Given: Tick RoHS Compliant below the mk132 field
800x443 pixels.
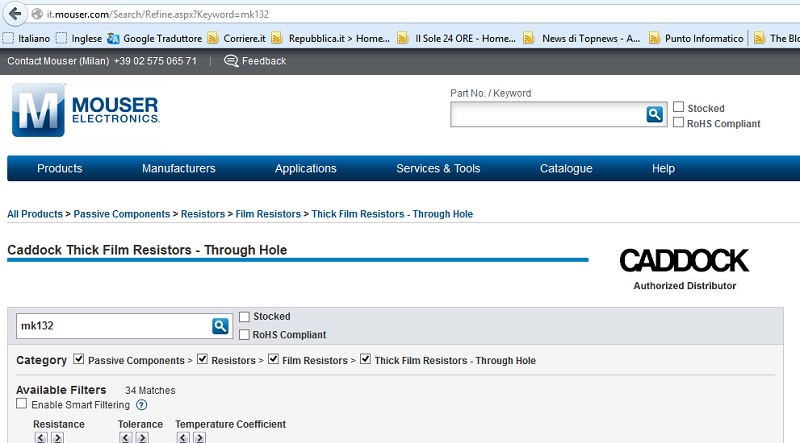Looking at the screenshot, I should [x=244, y=334].
